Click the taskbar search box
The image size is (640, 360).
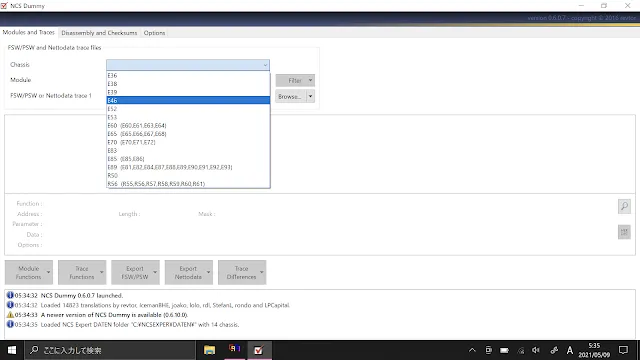click(109, 350)
